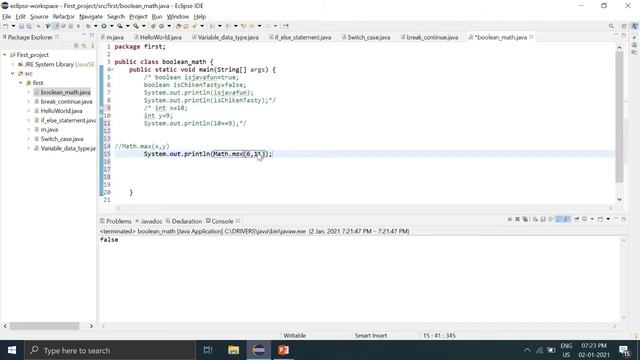Open the Navigate menu
640x360 pixels.
(91, 16)
